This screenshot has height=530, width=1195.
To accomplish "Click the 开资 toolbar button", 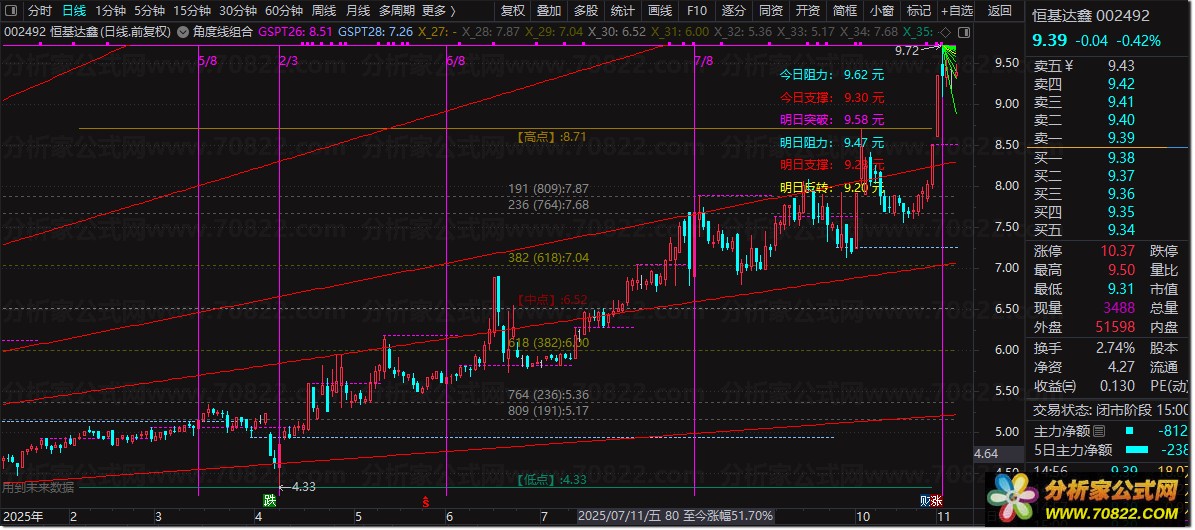I will [808, 11].
